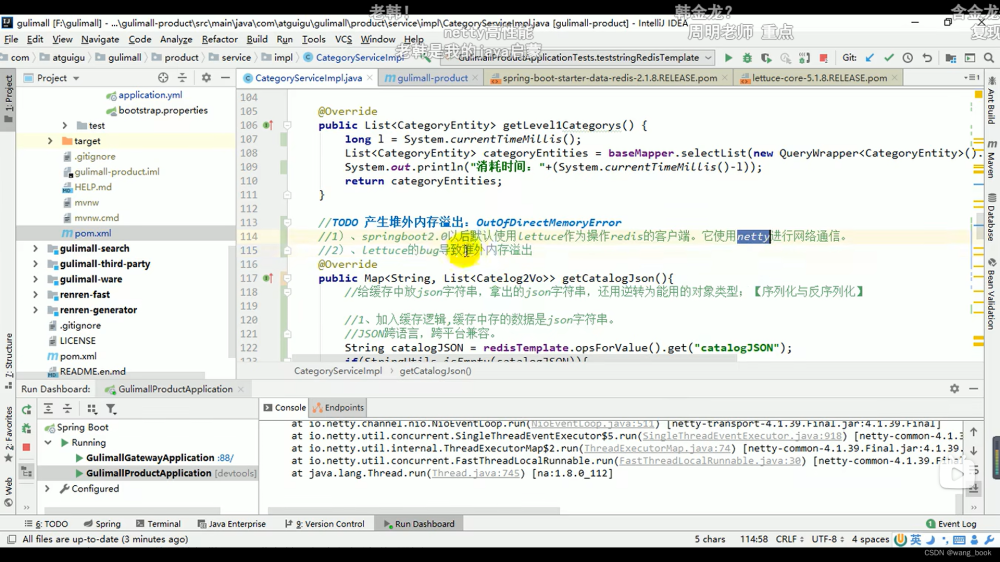Change file encoding UTF-8 in status bar
The height and width of the screenshot is (562, 1000).
pyautogui.click(x=827, y=539)
